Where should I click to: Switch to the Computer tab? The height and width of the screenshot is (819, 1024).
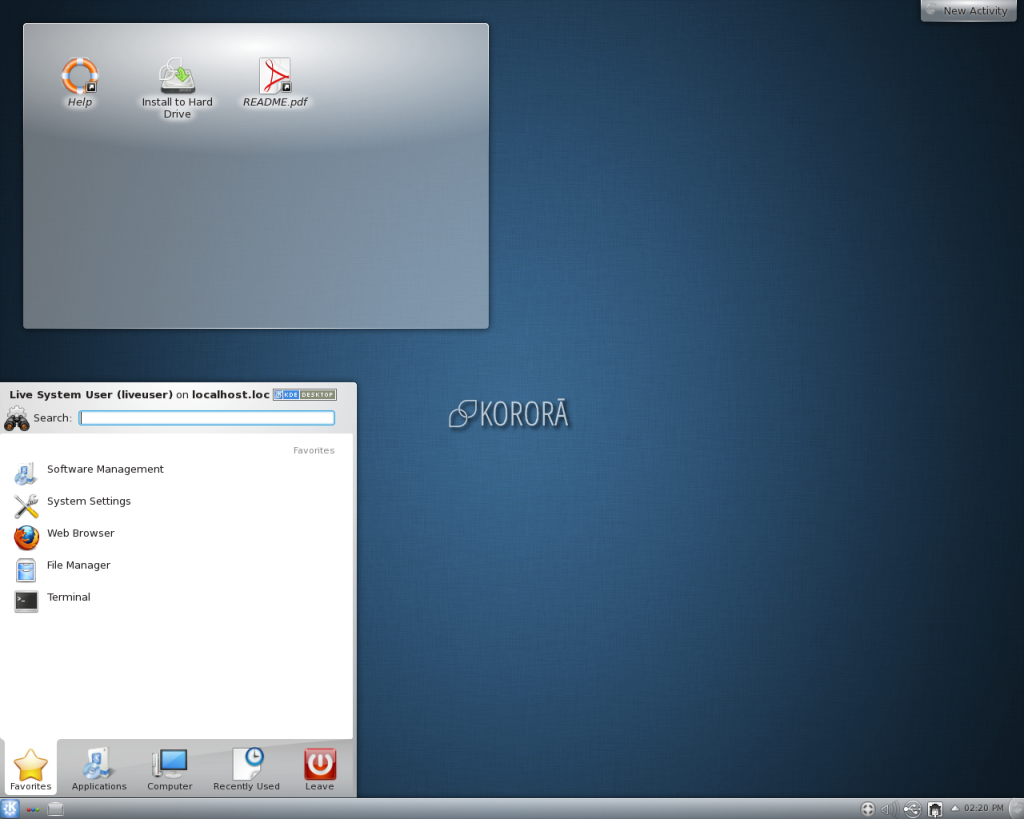[170, 768]
